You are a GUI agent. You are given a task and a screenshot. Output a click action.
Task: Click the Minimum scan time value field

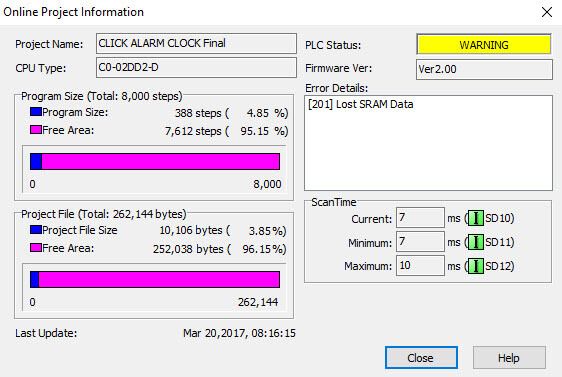point(420,242)
